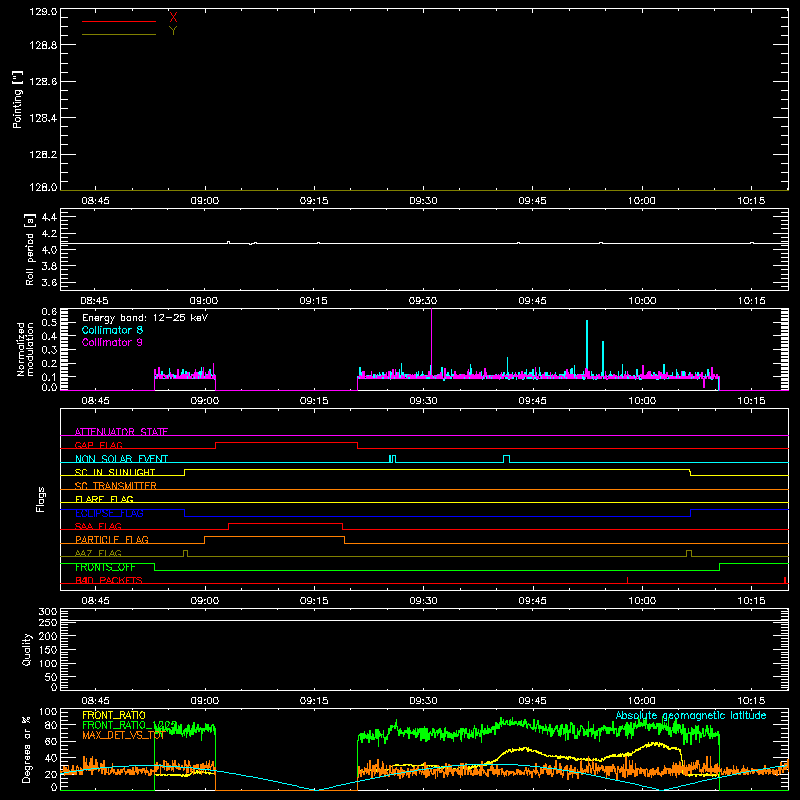Click the AAZ_FLAG label
800x800 pixels.
pos(98,553)
